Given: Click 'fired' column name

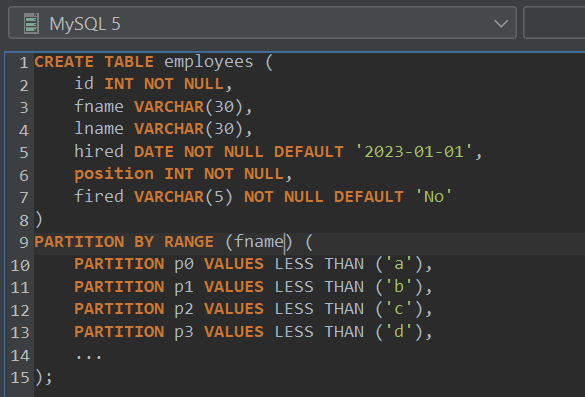Looking at the screenshot, I should (x=99, y=196).
